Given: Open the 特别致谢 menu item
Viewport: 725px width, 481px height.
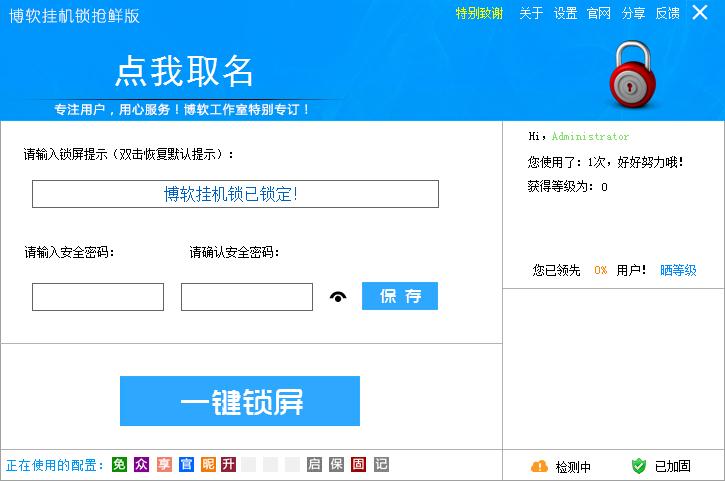Looking at the screenshot, I should [x=479, y=13].
